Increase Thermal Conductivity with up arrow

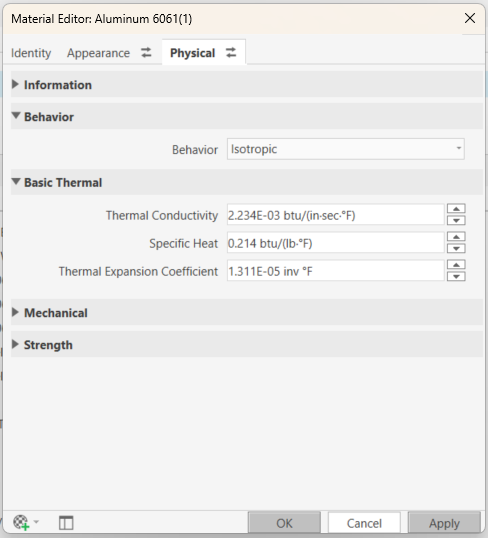pyautogui.click(x=456, y=209)
